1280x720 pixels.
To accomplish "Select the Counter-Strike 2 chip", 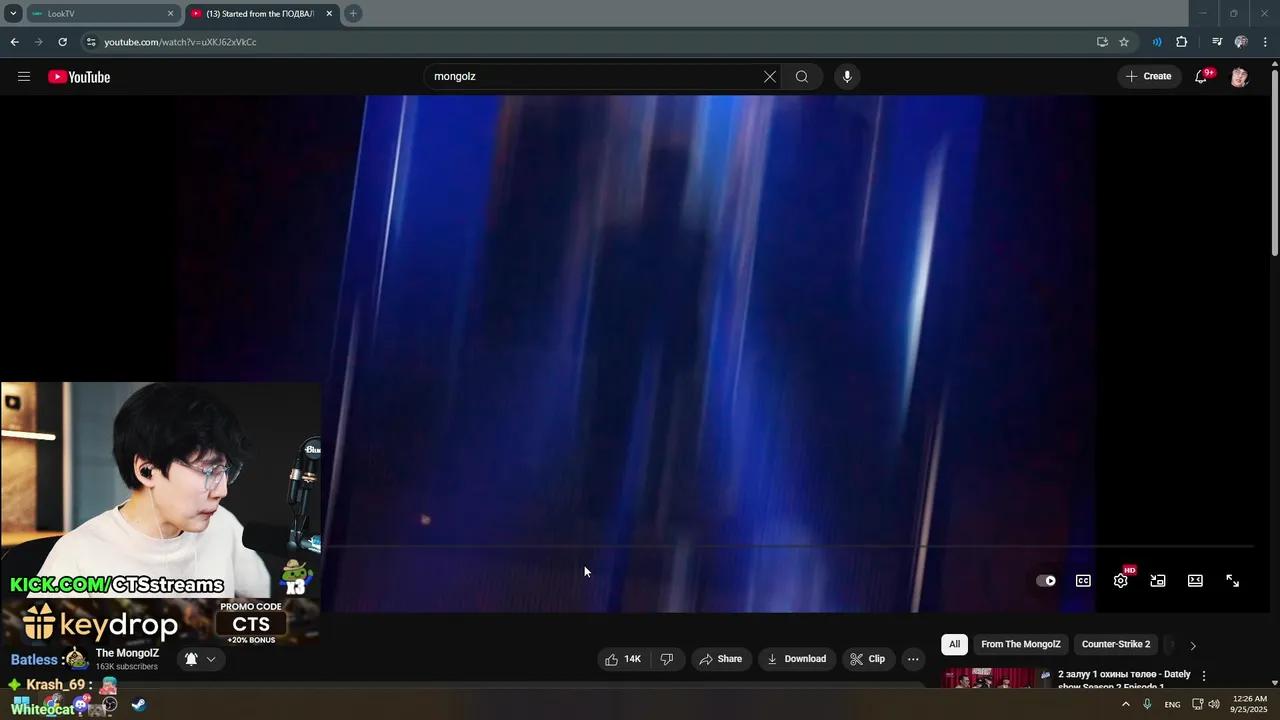I will click(1116, 645).
